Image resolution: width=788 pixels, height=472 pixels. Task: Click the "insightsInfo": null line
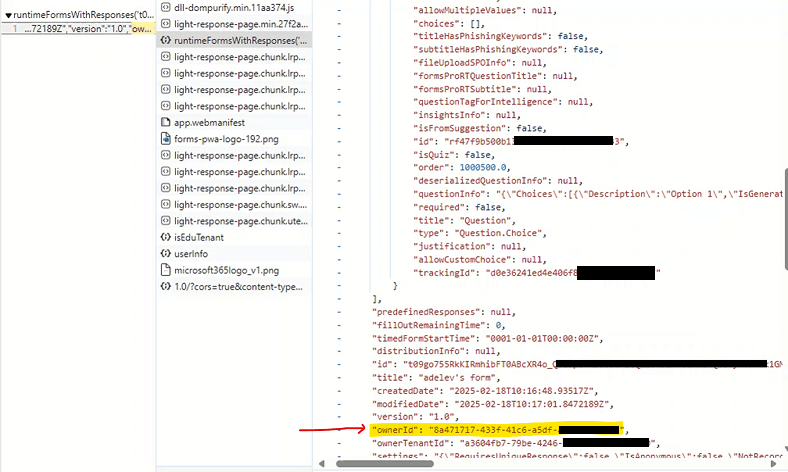(x=467, y=115)
